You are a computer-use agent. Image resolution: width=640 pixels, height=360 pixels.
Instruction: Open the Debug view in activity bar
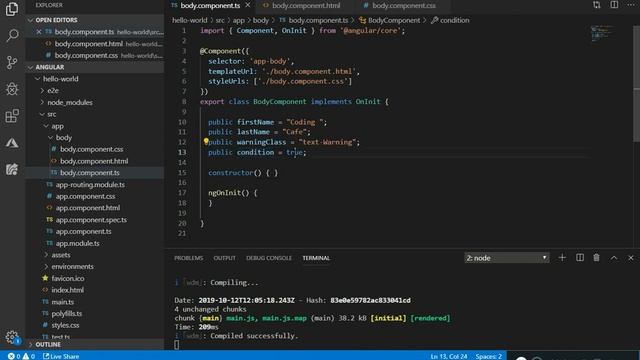coord(12,89)
